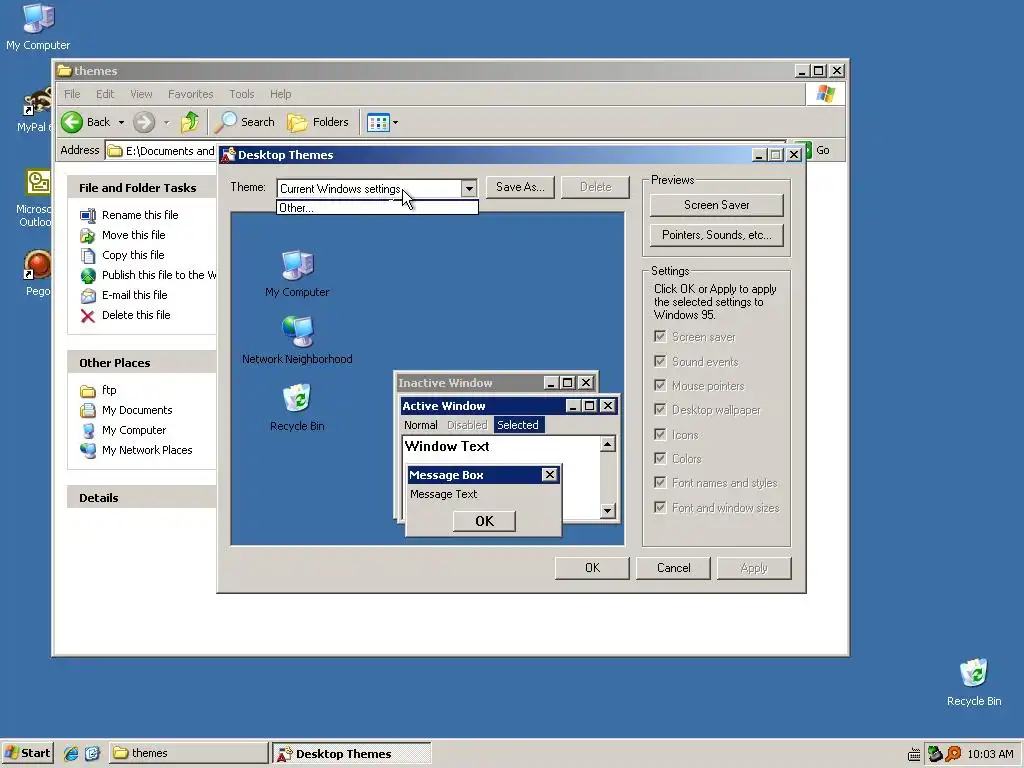Launch Internet Explorer from Quick Launch

(71, 753)
